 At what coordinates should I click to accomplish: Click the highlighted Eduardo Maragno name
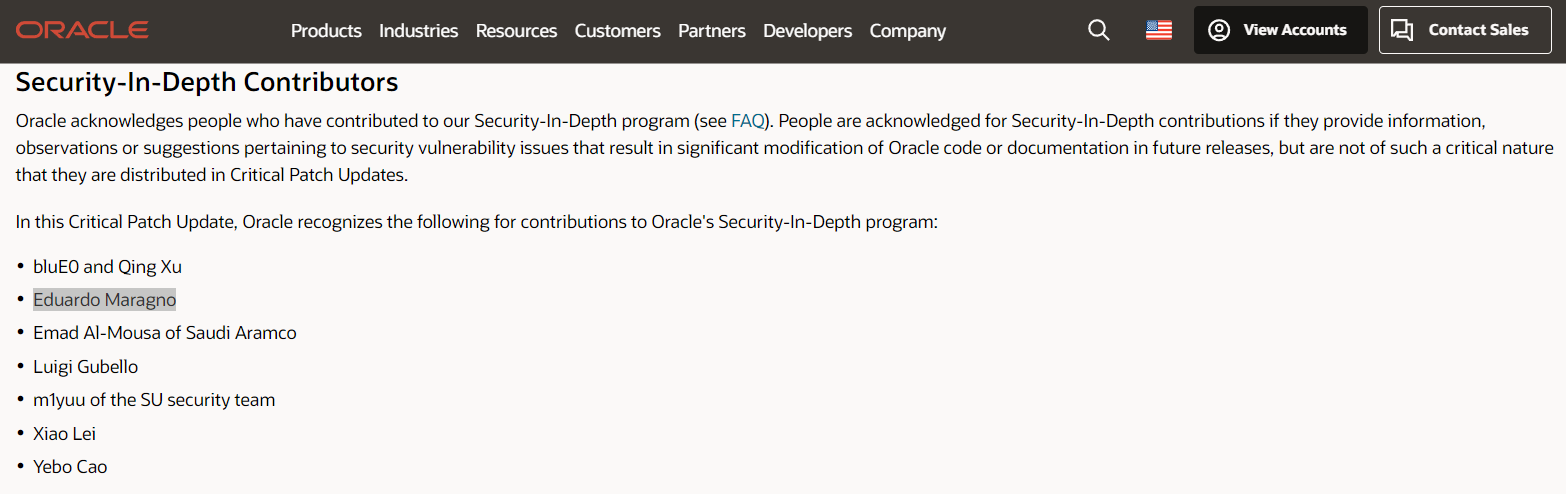click(104, 300)
